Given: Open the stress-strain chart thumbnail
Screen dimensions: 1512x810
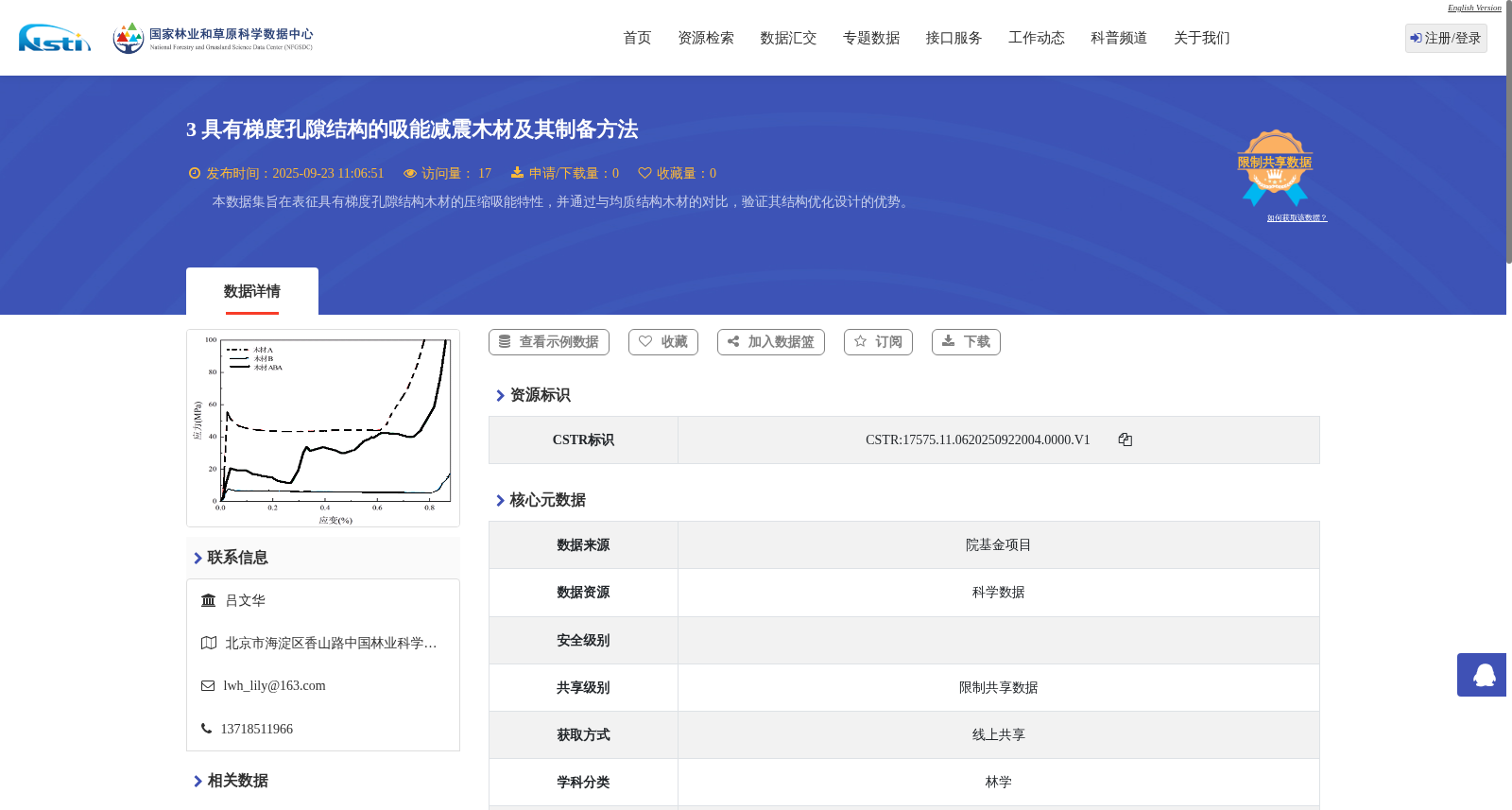Looking at the screenshot, I should [x=323, y=428].
